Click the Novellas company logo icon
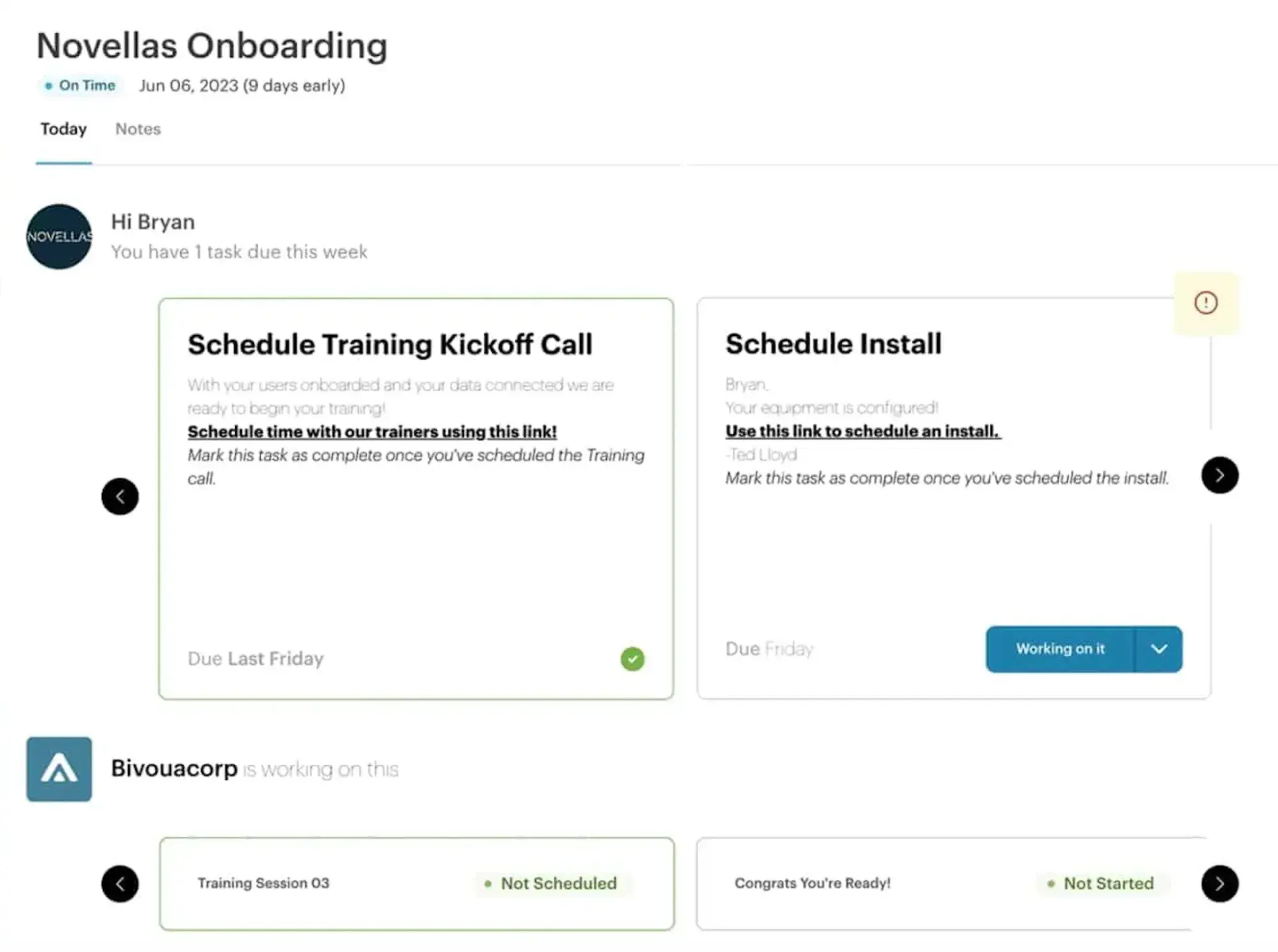The image size is (1278, 952). (x=59, y=236)
